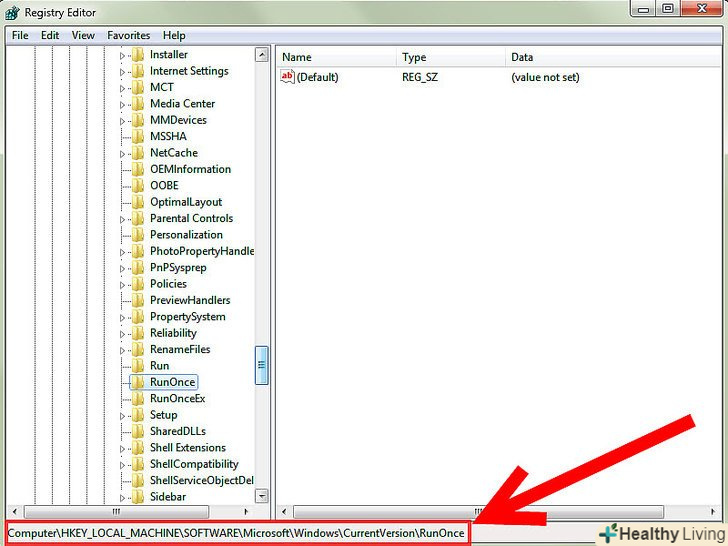Click the Internet Settings folder icon
Image resolution: width=728 pixels, height=546 pixels.
click(138, 71)
